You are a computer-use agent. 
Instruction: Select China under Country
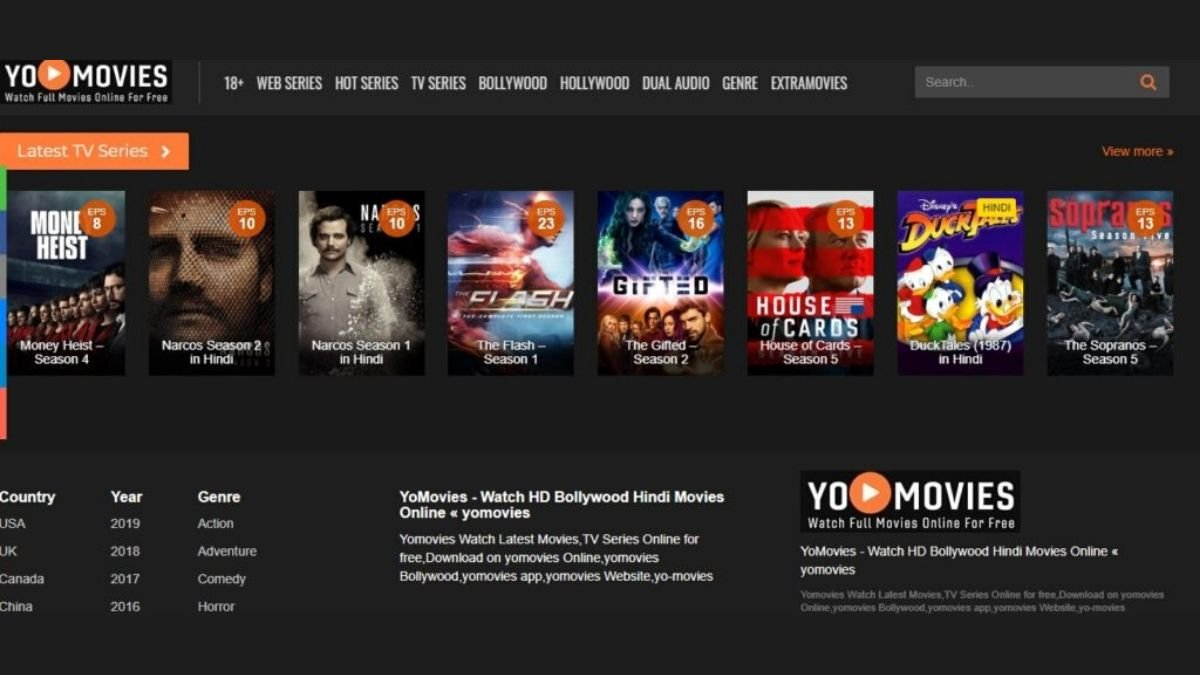pos(17,606)
